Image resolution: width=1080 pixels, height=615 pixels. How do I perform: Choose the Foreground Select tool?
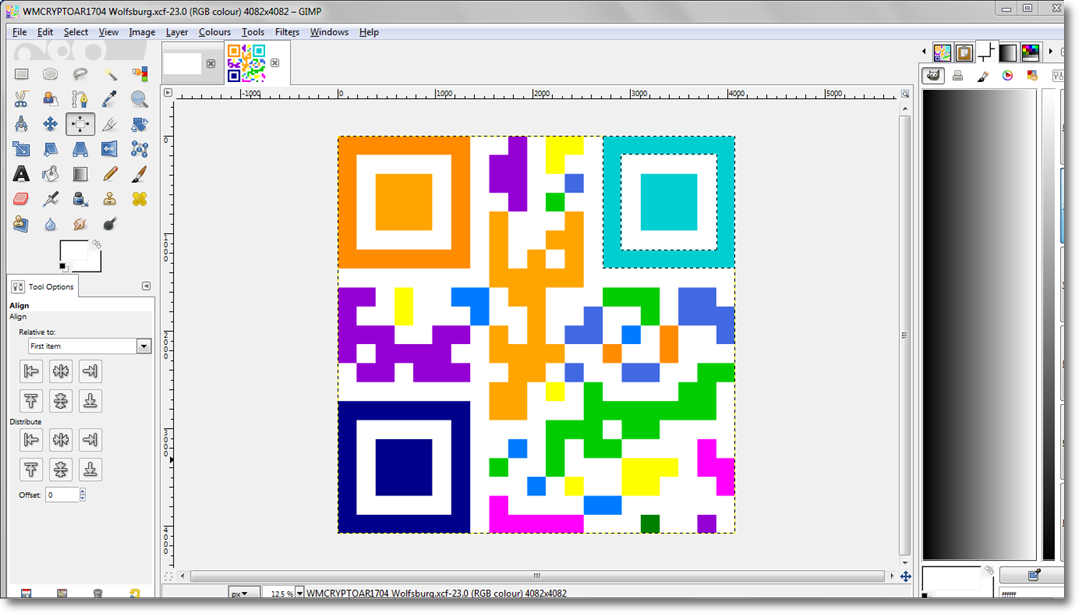(x=50, y=99)
